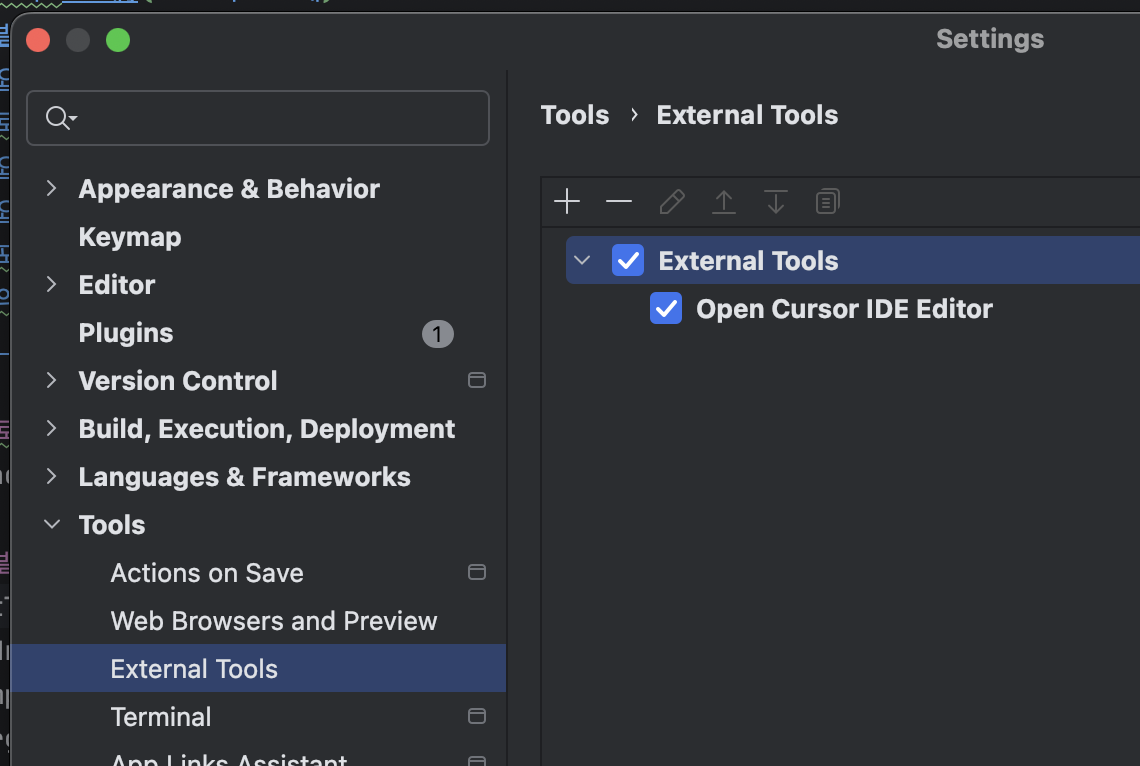The image size is (1140, 766).
Task: Uncheck the External Tools group checkbox
Action: click(x=628, y=261)
